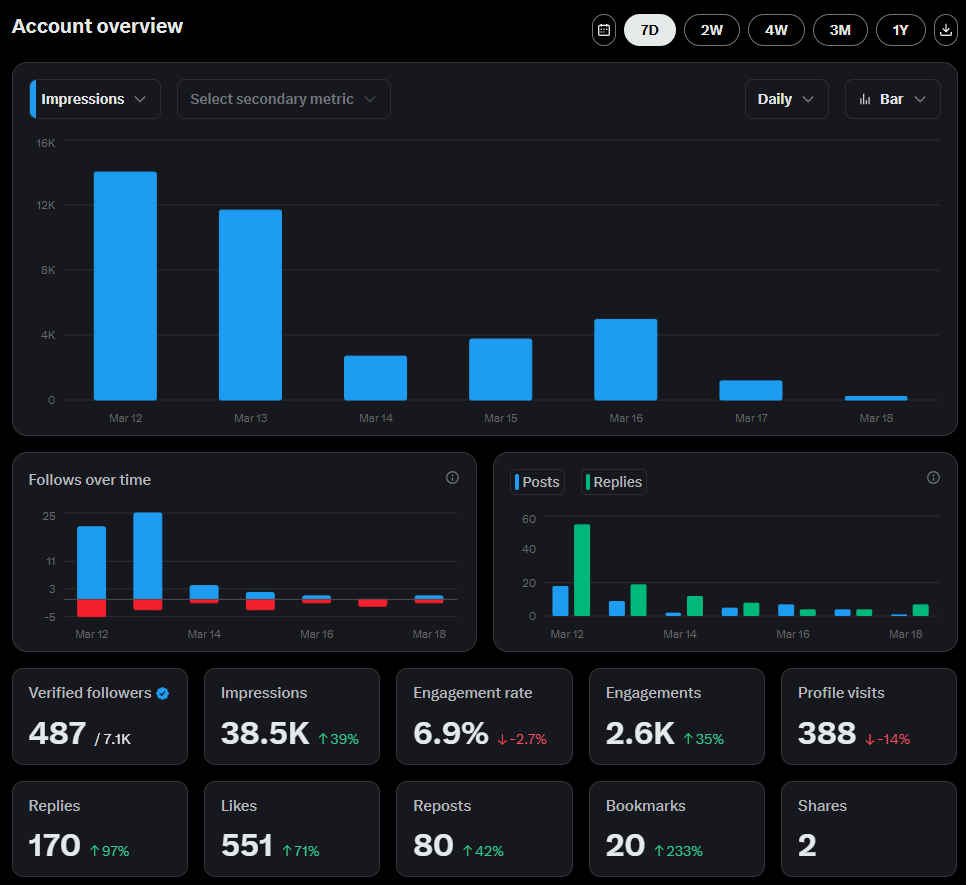966x885 pixels.
Task: Open the Profile visits stat card
Action: 869,716
